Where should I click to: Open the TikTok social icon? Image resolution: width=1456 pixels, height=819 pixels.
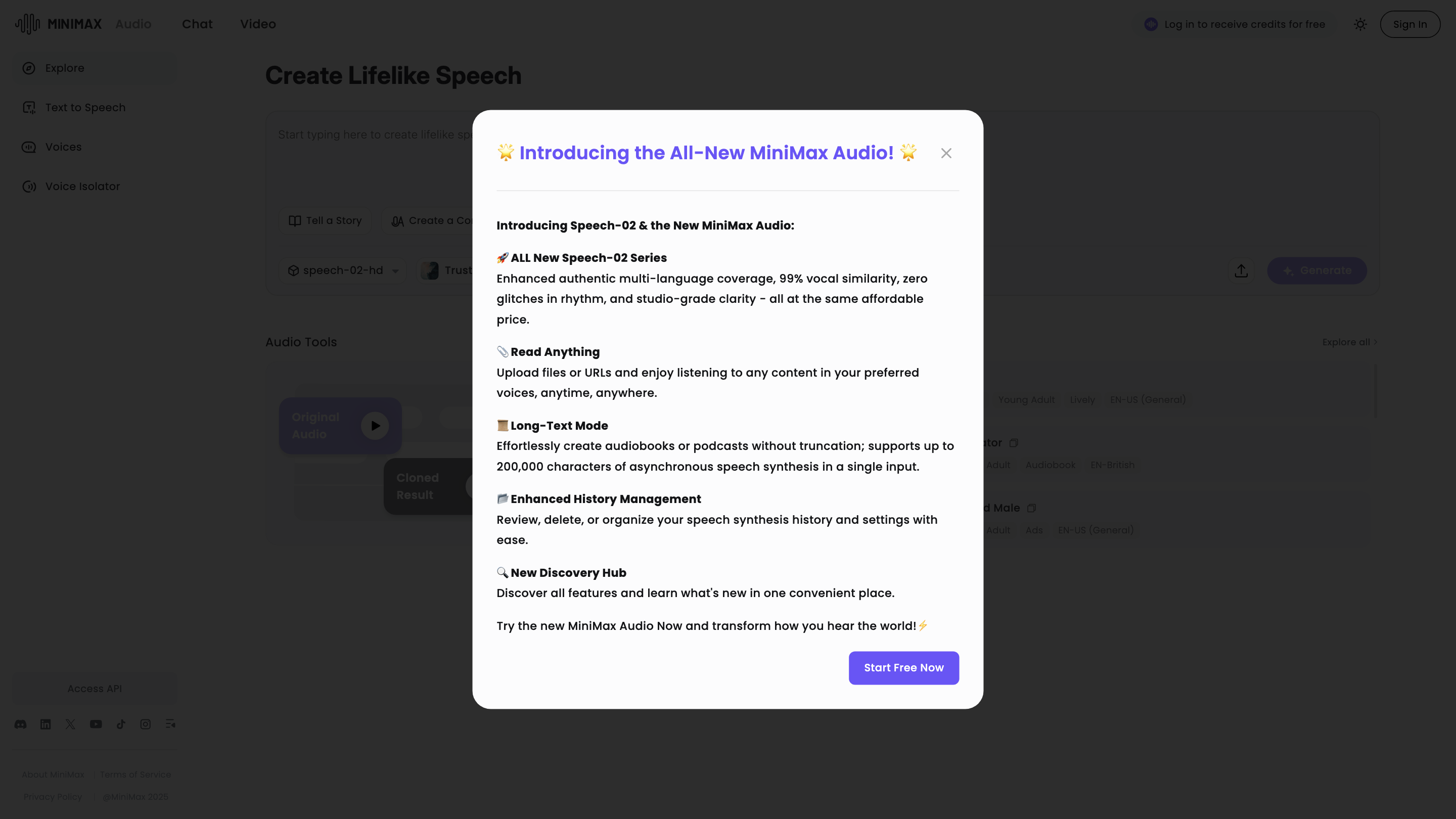pyautogui.click(x=121, y=724)
